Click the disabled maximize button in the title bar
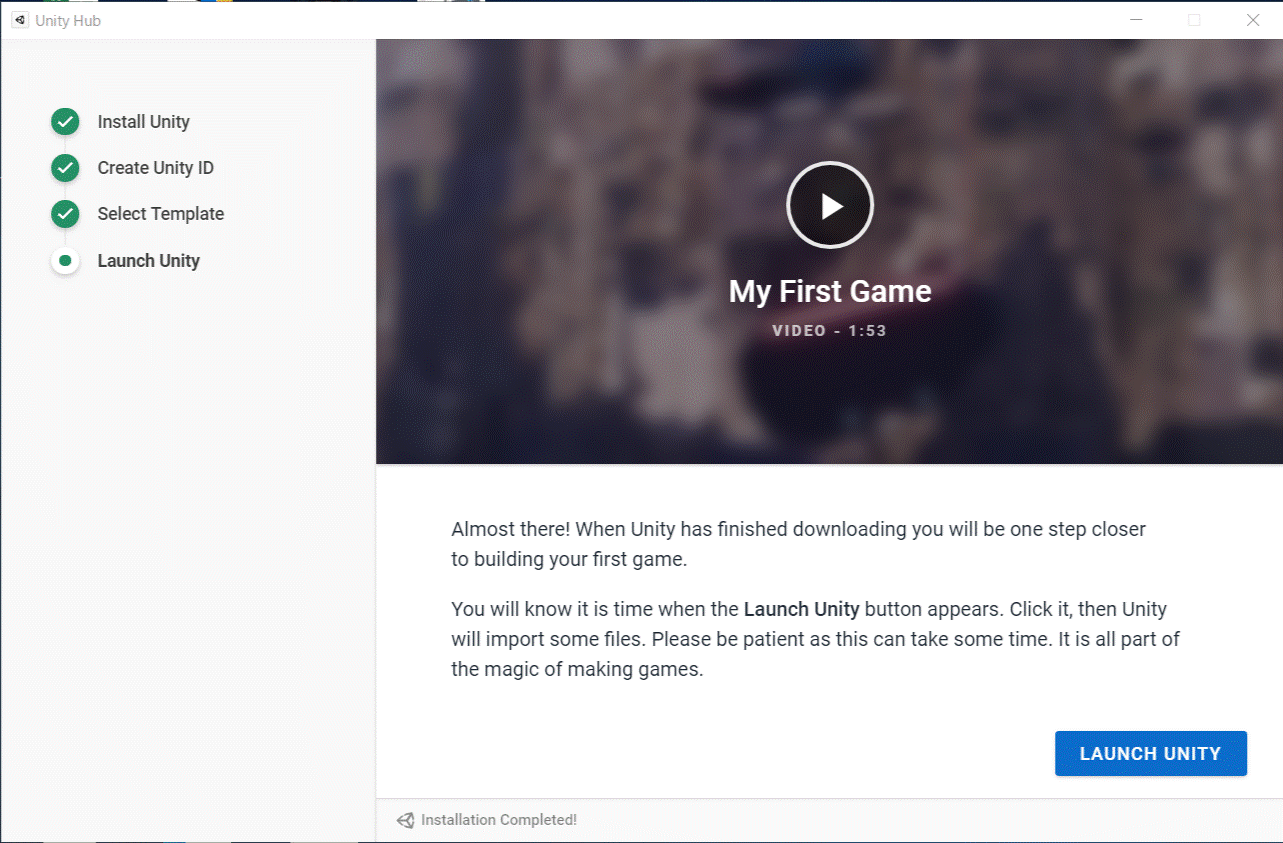Viewport: 1283px width, 843px height. [x=1194, y=20]
